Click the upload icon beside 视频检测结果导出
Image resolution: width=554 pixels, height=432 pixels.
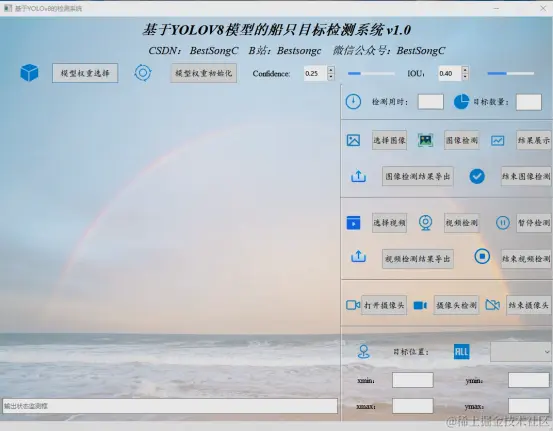tap(358, 256)
